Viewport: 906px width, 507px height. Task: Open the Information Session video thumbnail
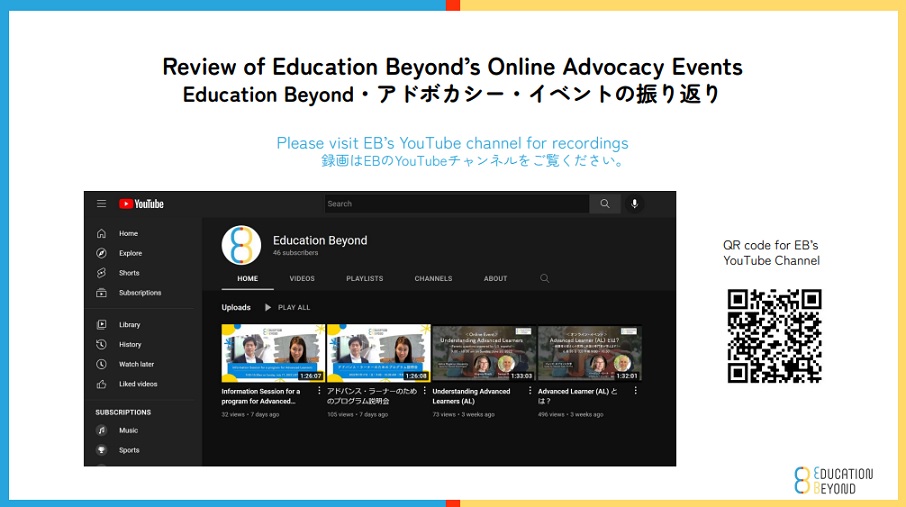pyautogui.click(x=273, y=353)
